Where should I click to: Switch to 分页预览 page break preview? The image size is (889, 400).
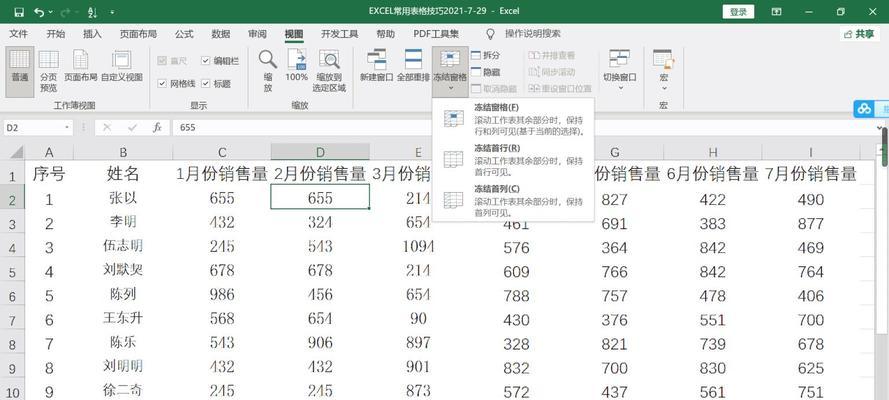(49, 70)
